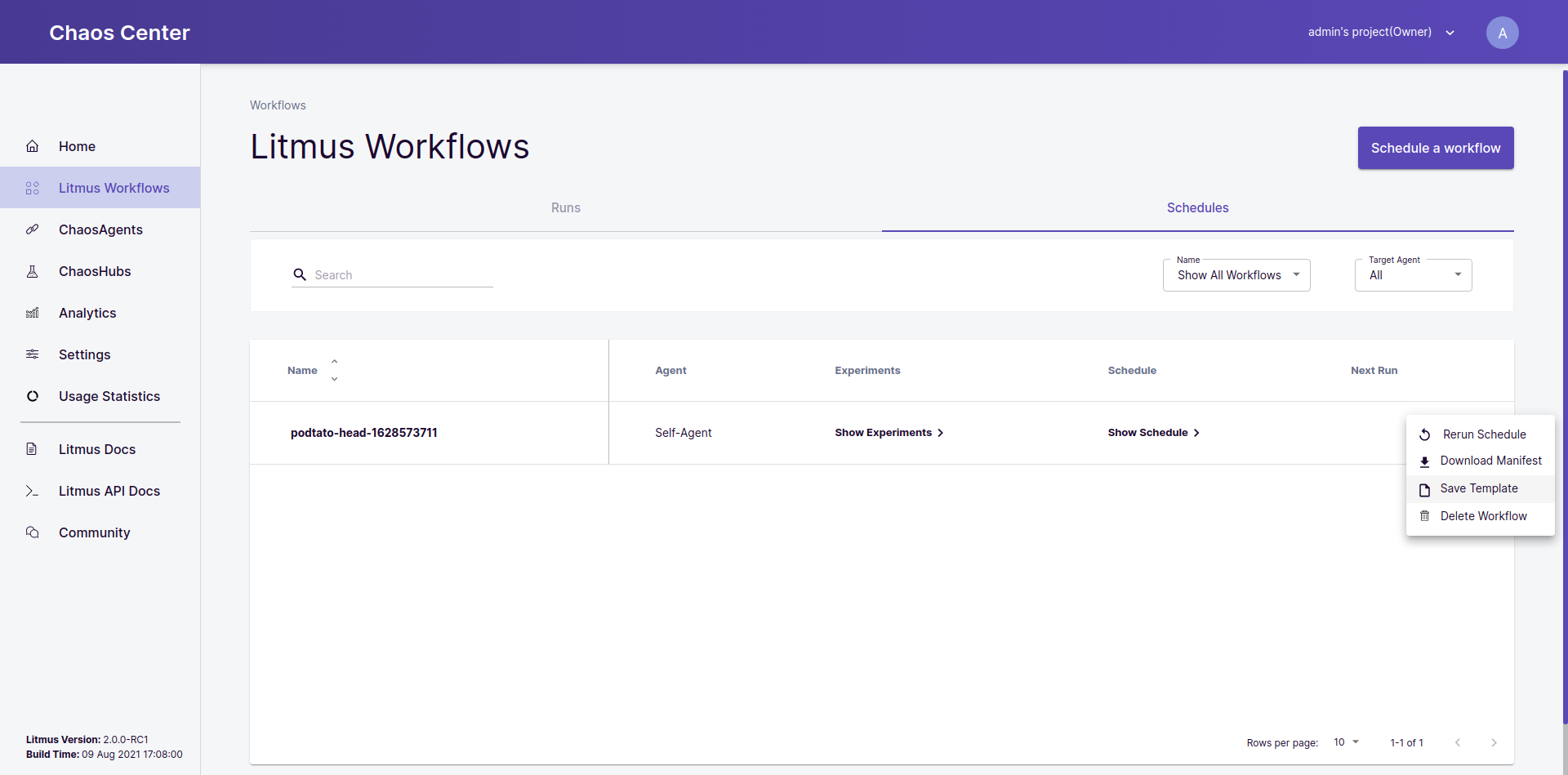This screenshot has height=775, width=1568.
Task: Click the Usage Statistics circle icon
Action: tap(33, 396)
